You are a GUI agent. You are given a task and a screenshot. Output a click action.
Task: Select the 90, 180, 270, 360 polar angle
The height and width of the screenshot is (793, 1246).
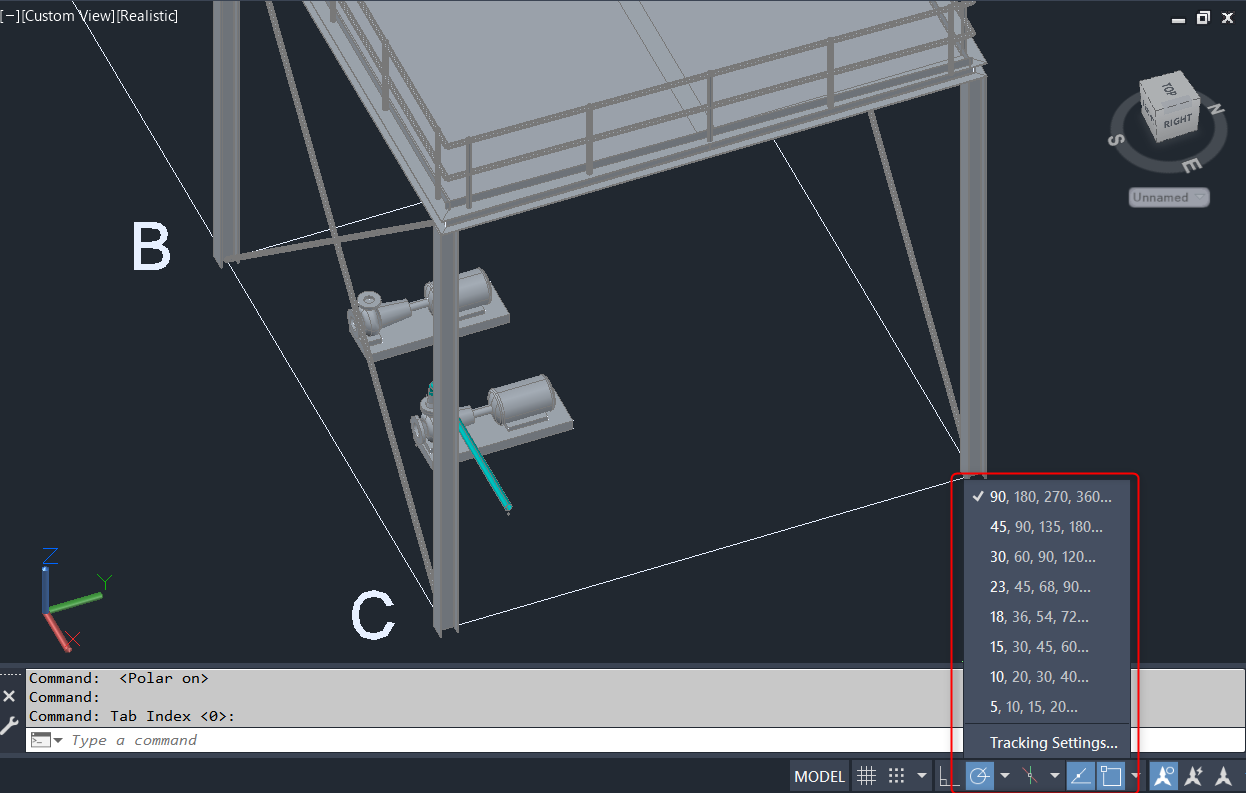(x=1046, y=497)
